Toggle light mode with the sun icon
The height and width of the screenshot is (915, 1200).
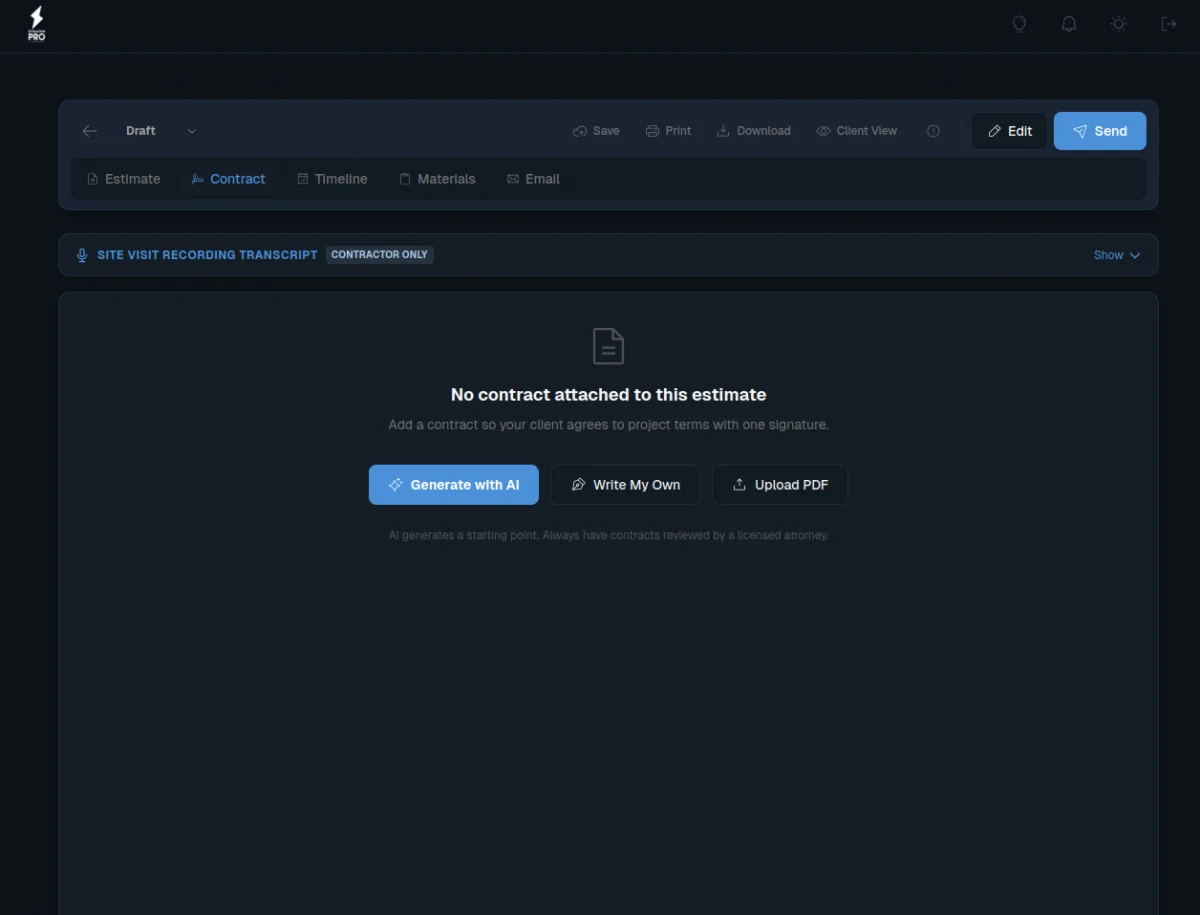tap(1118, 23)
